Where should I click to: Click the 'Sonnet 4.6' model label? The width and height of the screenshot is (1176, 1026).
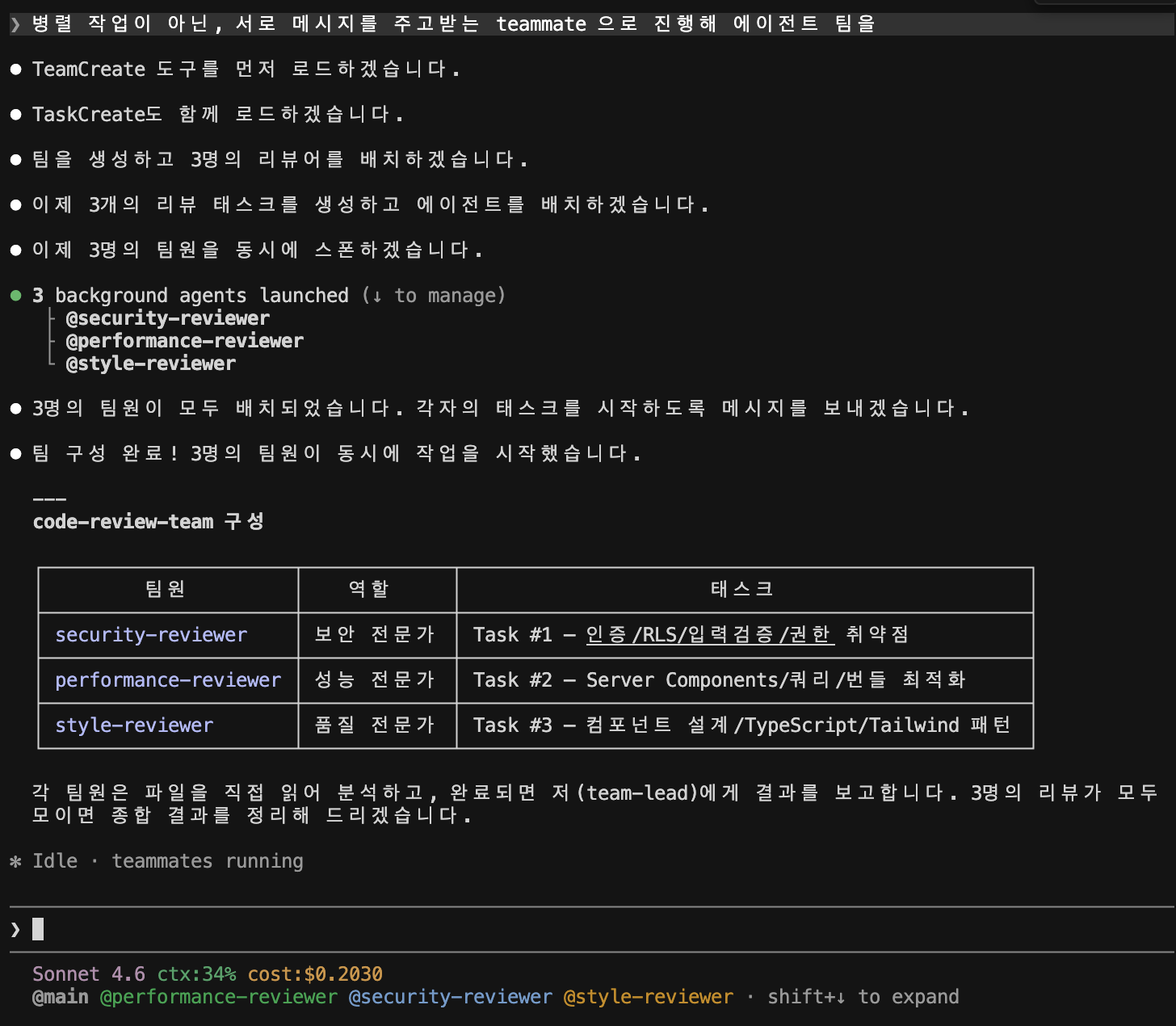[x=89, y=974]
